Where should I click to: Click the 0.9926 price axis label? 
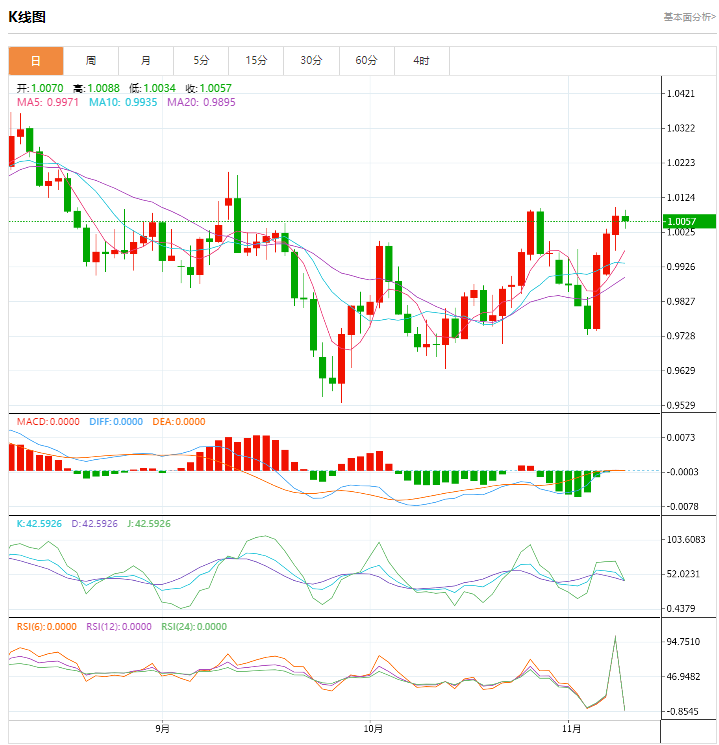(x=681, y=267)
